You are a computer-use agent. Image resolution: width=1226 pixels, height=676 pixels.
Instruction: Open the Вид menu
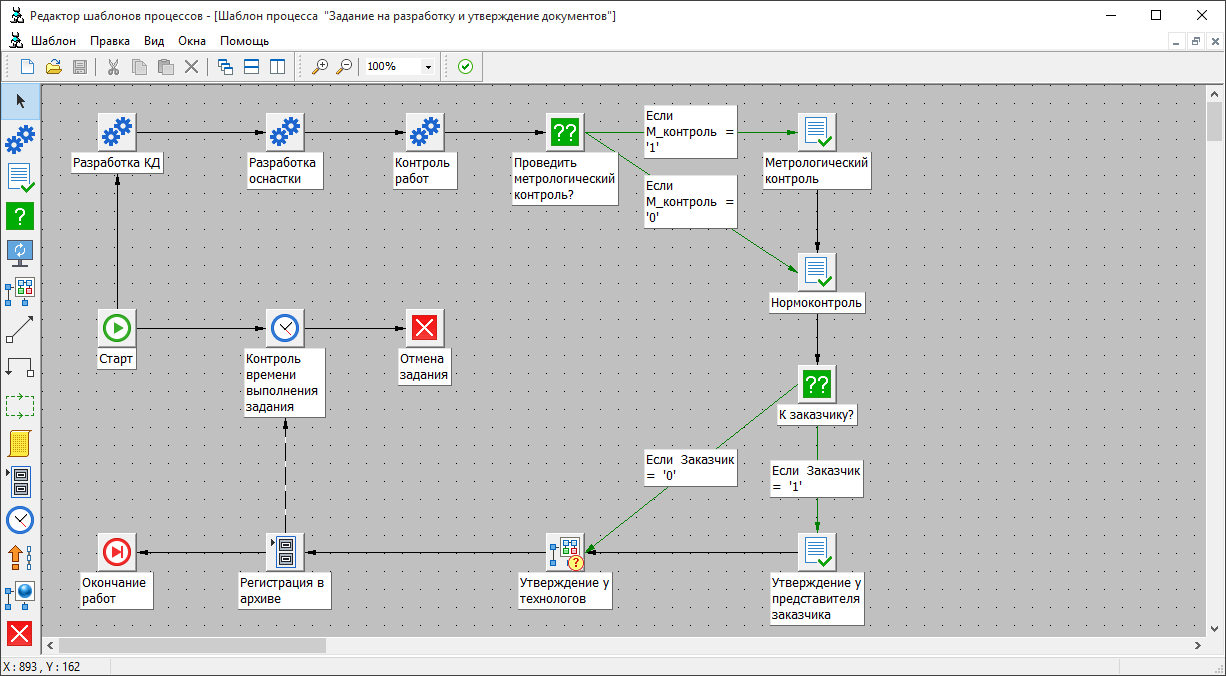point(154,41)
